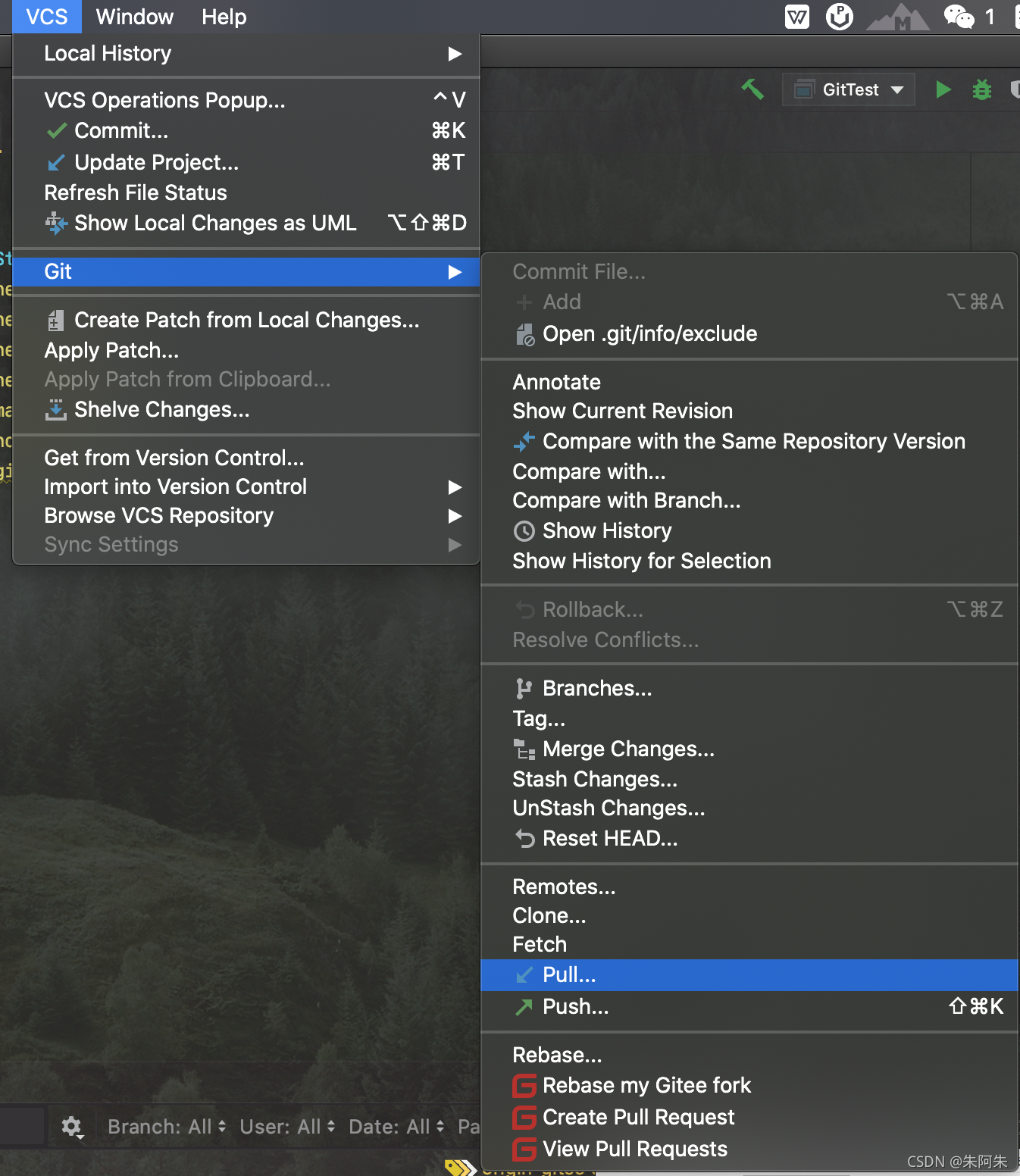Screen dimensions: 1020x1176
Task: Select Compare with Branch...
Action: (x=749, y=500)
